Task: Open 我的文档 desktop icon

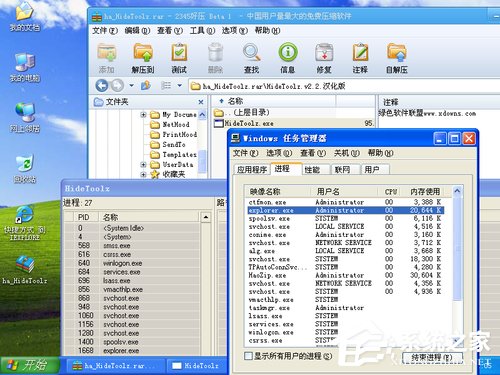Action: coord(24,17)
